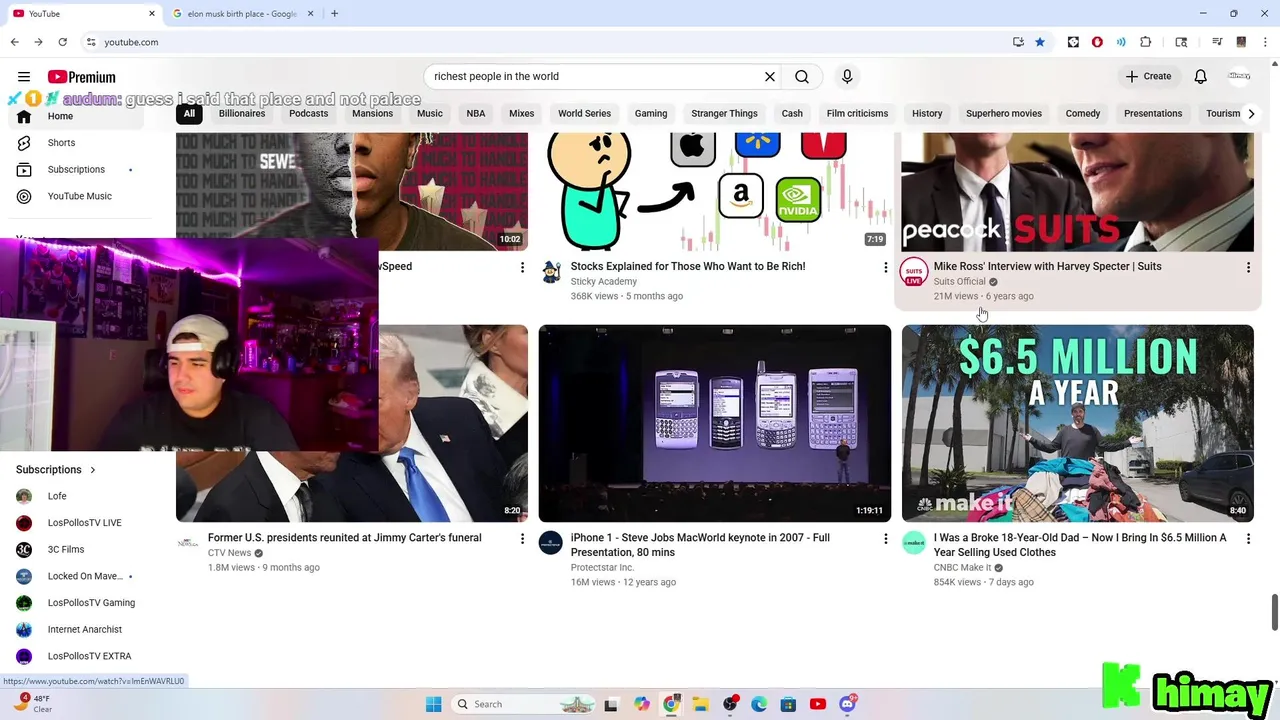Open the Windows Start menu
Viewport: 1280px width, 720px height.
pos(433,704)
